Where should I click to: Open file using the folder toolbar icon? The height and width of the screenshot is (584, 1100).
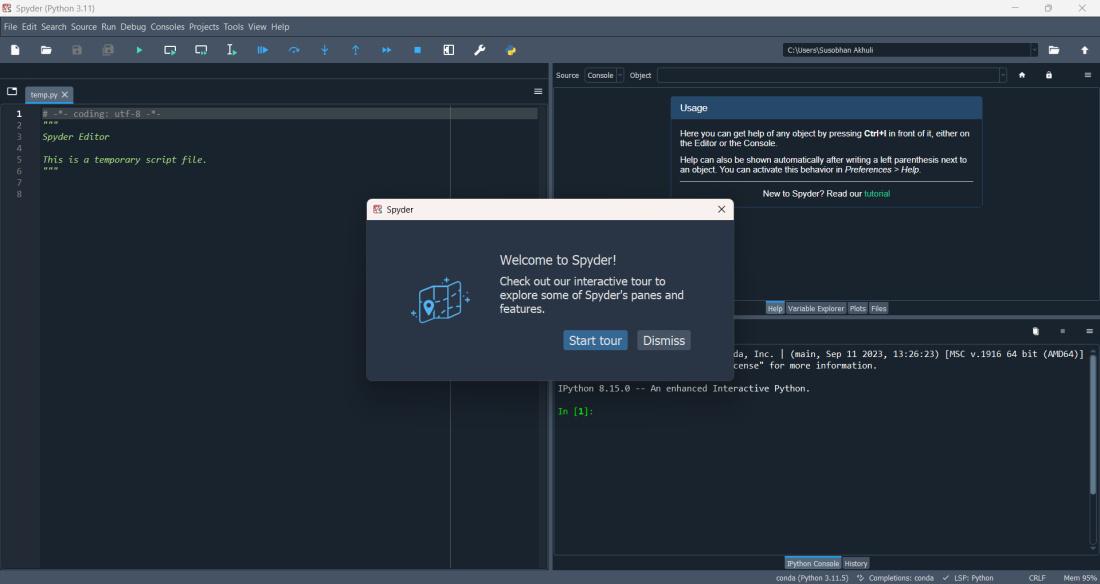(x=46, y=50)
